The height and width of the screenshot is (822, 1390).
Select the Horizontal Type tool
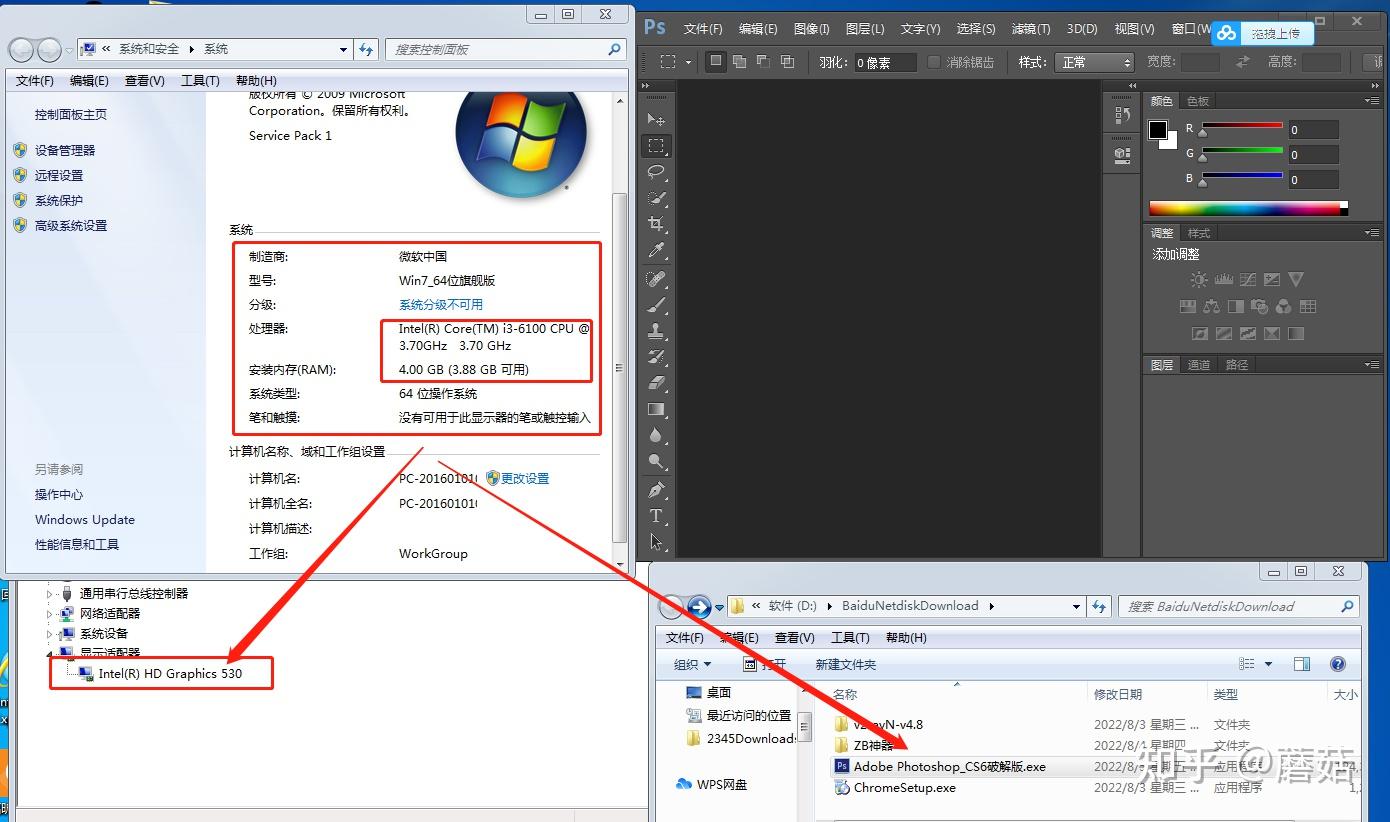pos(656,516)
